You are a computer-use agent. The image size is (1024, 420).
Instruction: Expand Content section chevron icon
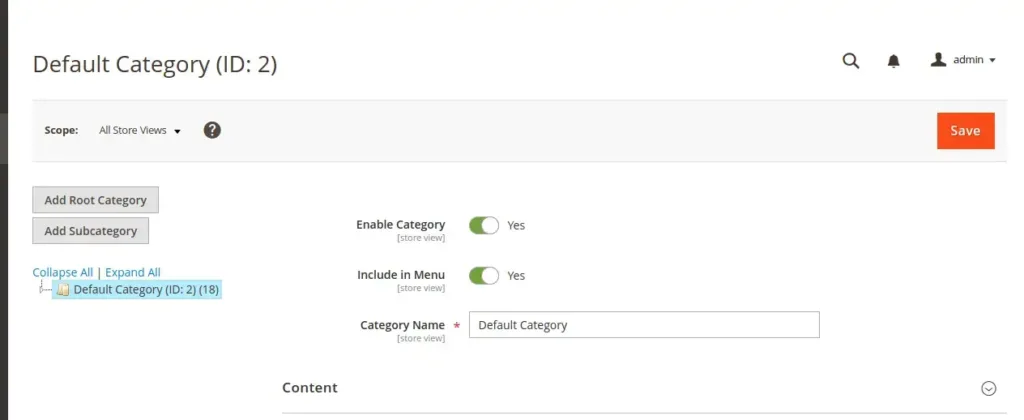click(x=989, y=388)
